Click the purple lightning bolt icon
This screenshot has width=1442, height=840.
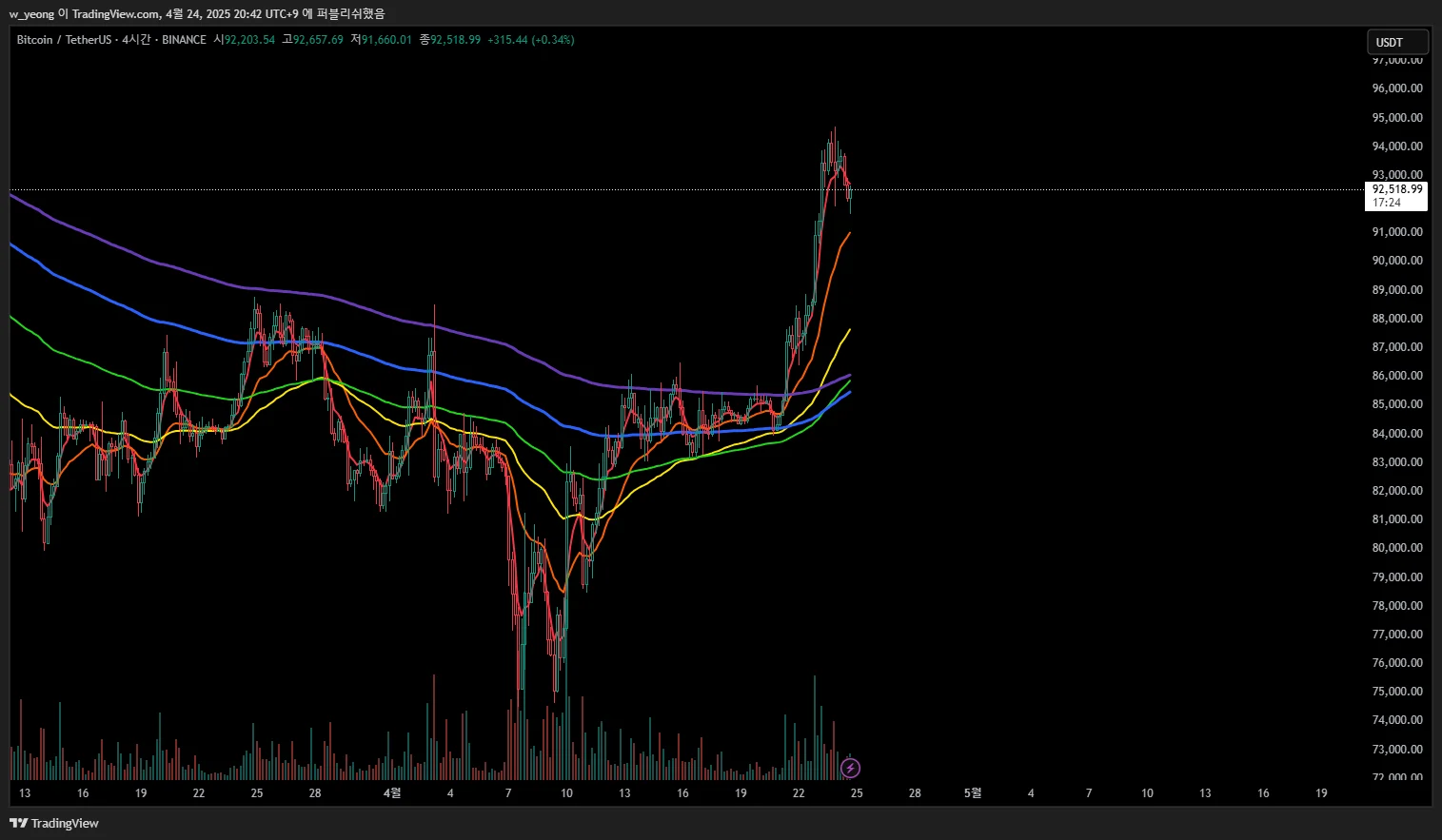851,768
